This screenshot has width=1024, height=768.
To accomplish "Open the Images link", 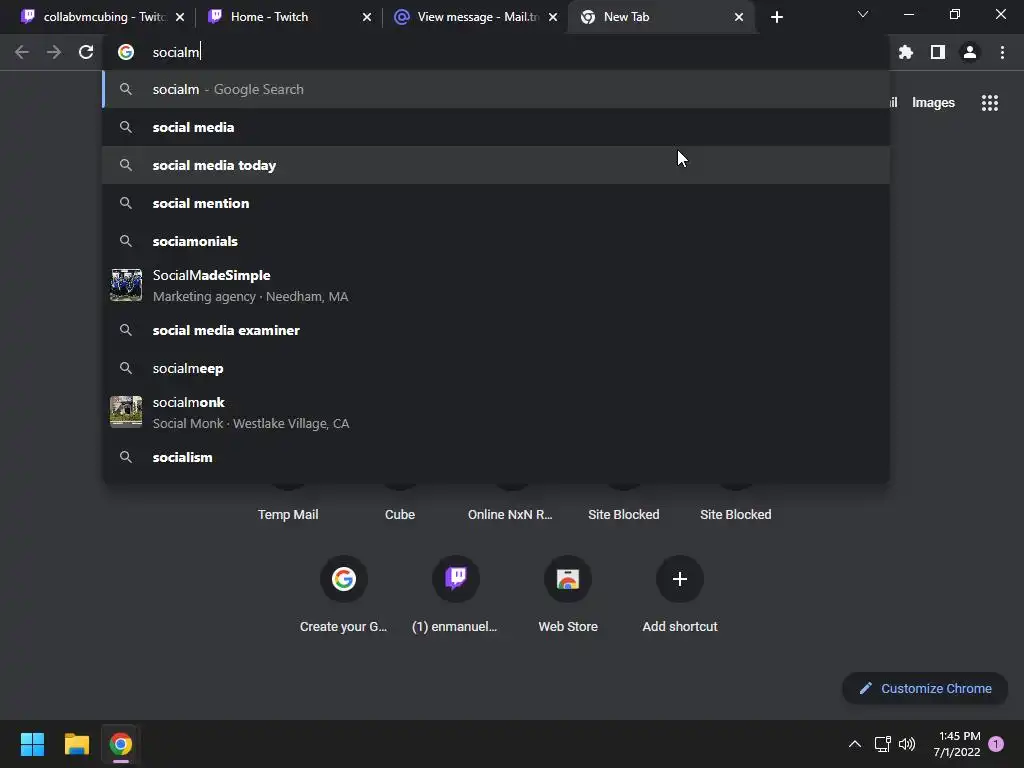I will pos(933,103).
